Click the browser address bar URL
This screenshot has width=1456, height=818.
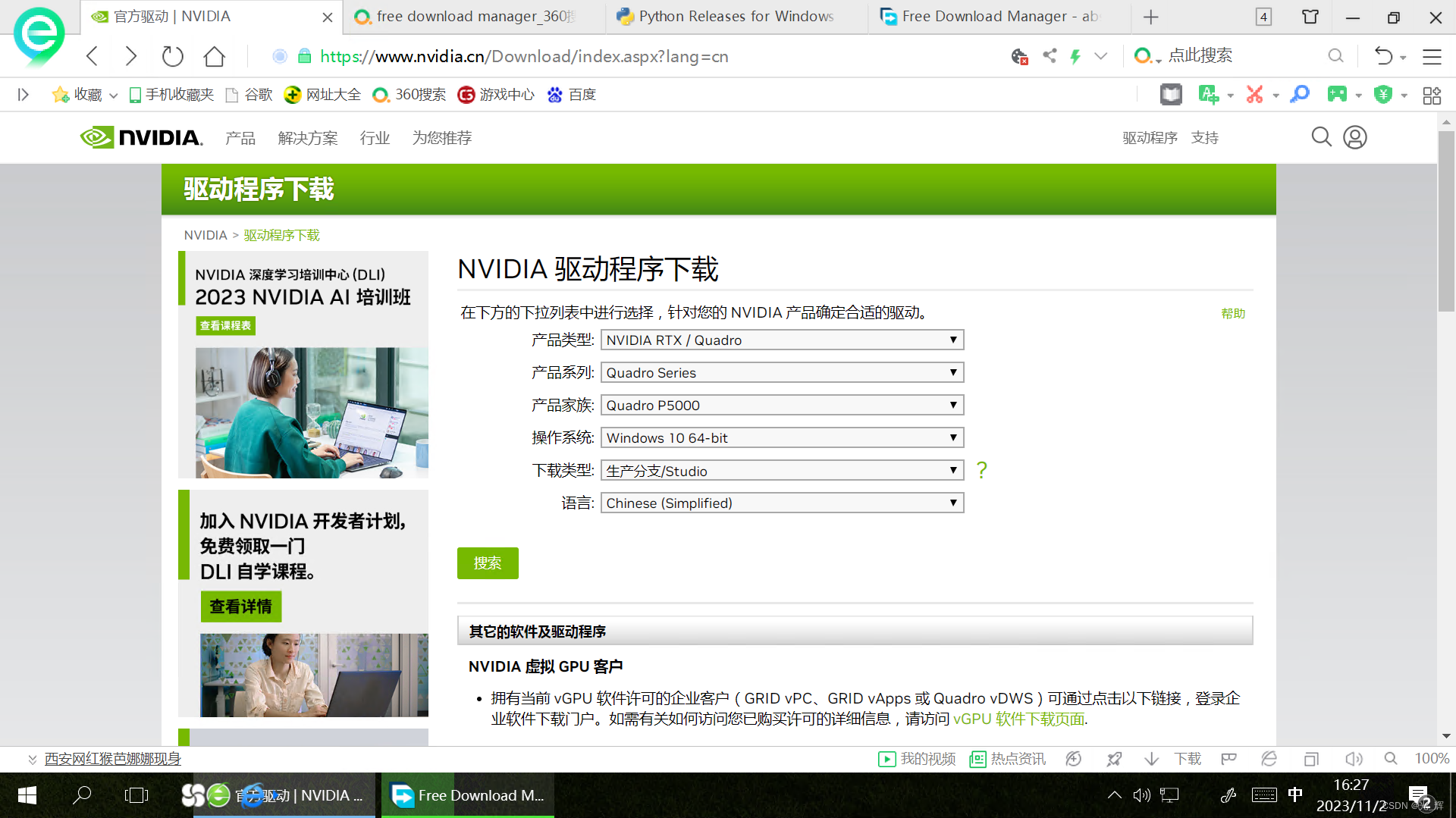(x=524, y=56)
